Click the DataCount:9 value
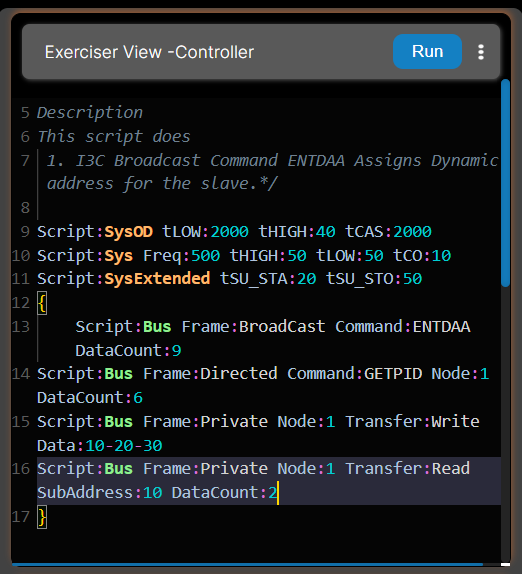The width and height of the screenshot is (522, 574). 128,351
